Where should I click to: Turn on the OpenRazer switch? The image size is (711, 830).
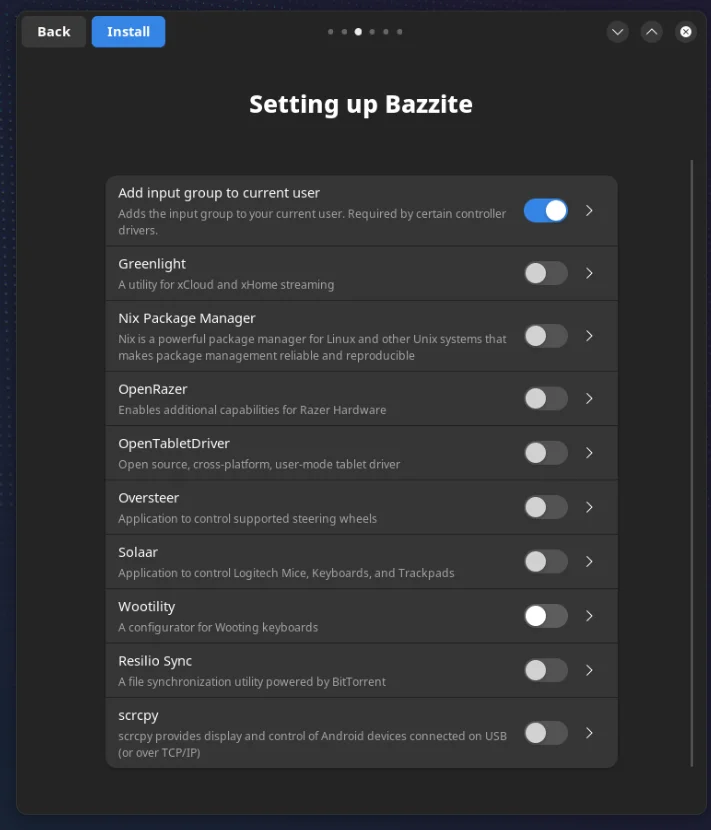tap(545, 398)
